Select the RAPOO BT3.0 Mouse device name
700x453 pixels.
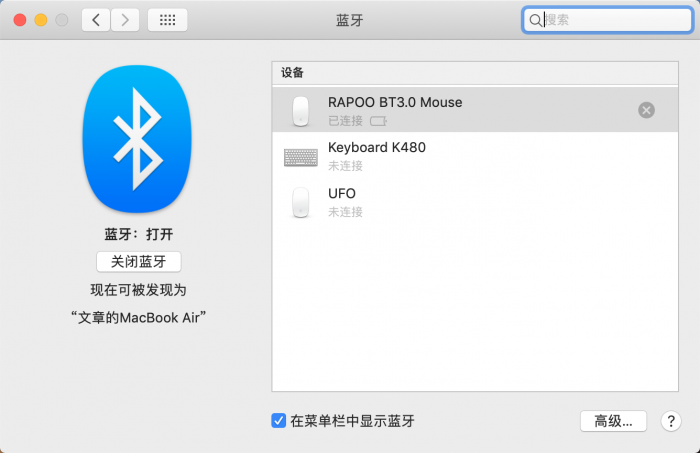(395, 102)
